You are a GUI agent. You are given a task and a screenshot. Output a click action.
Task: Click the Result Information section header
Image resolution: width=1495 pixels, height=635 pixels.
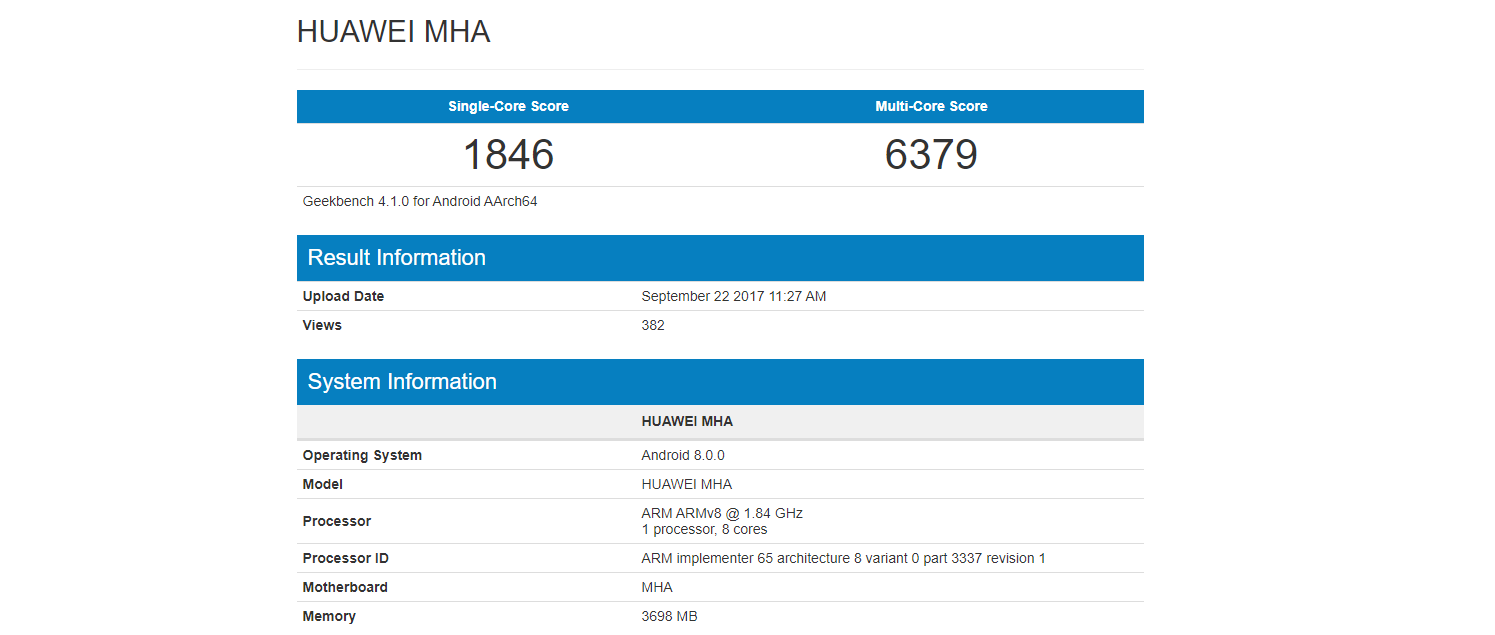pos(720,258)
